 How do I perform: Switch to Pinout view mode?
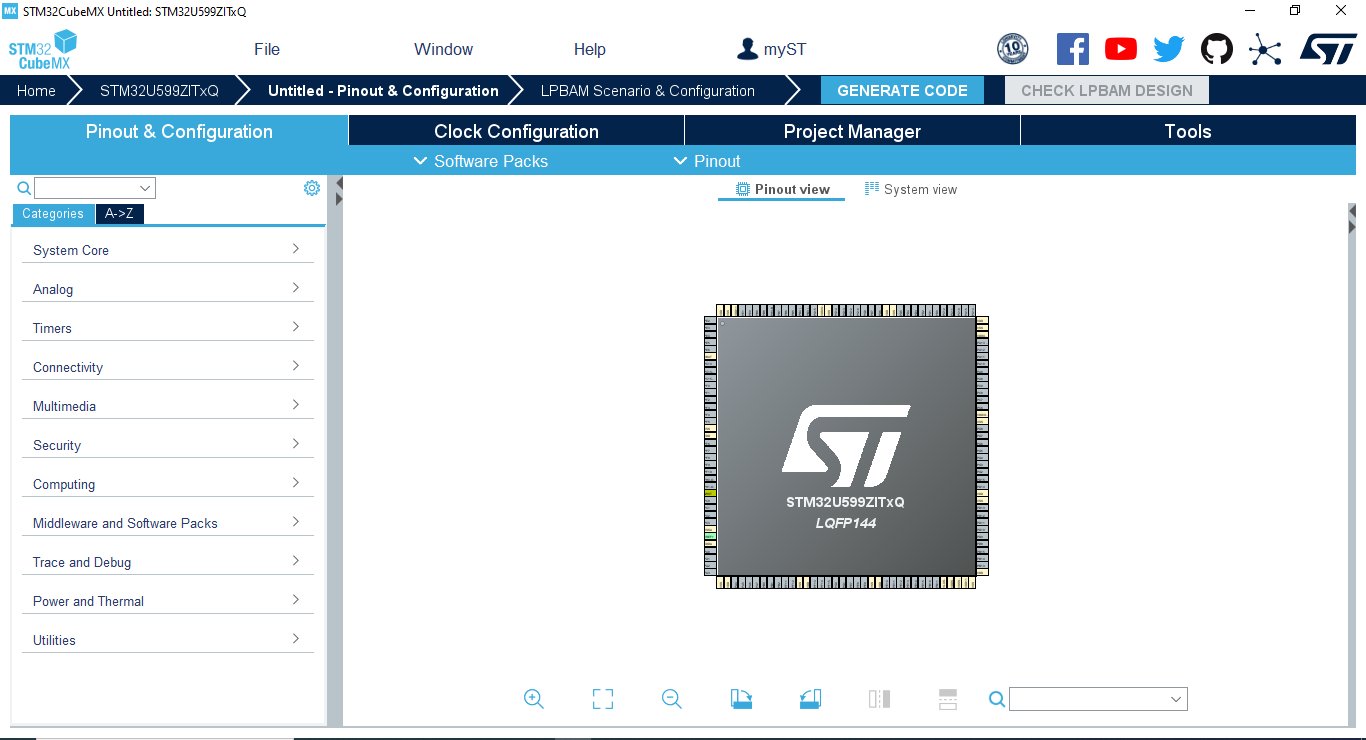[781, 189]
